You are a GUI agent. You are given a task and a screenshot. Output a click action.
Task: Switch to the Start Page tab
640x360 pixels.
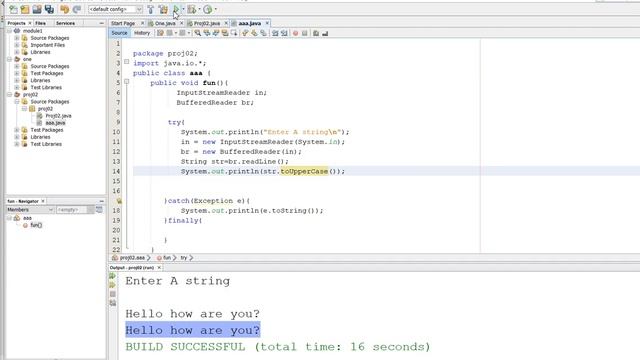123,23
